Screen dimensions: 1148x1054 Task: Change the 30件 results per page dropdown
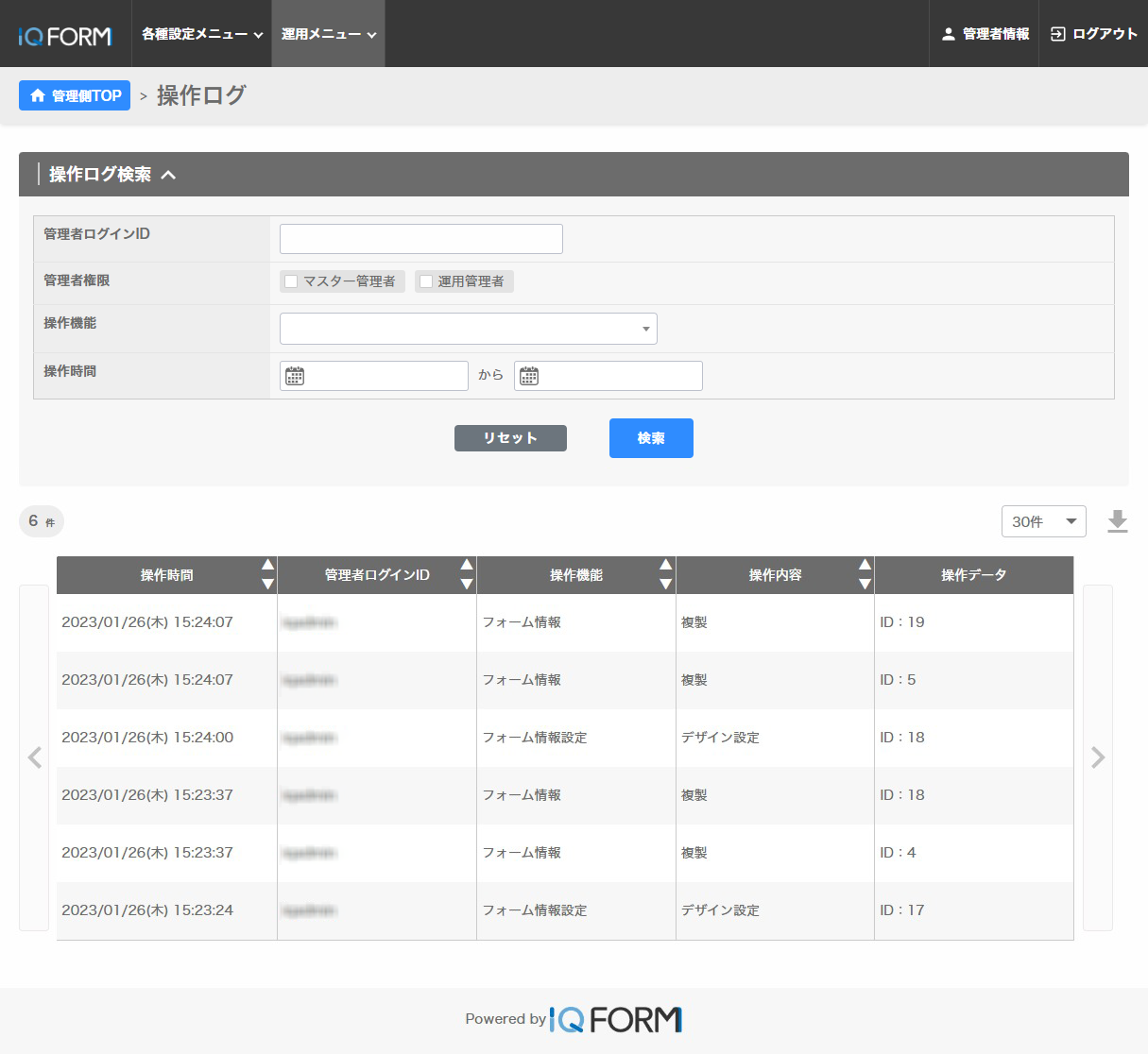click(x=1043, y=521)
